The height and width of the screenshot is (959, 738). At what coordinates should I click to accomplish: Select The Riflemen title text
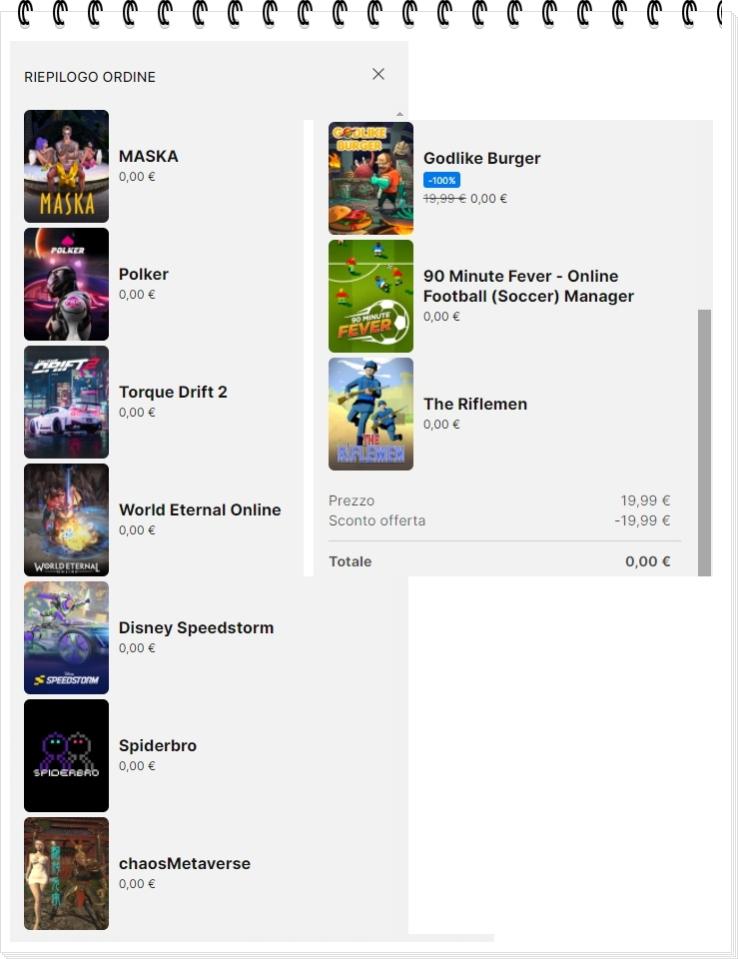point(475,404)
